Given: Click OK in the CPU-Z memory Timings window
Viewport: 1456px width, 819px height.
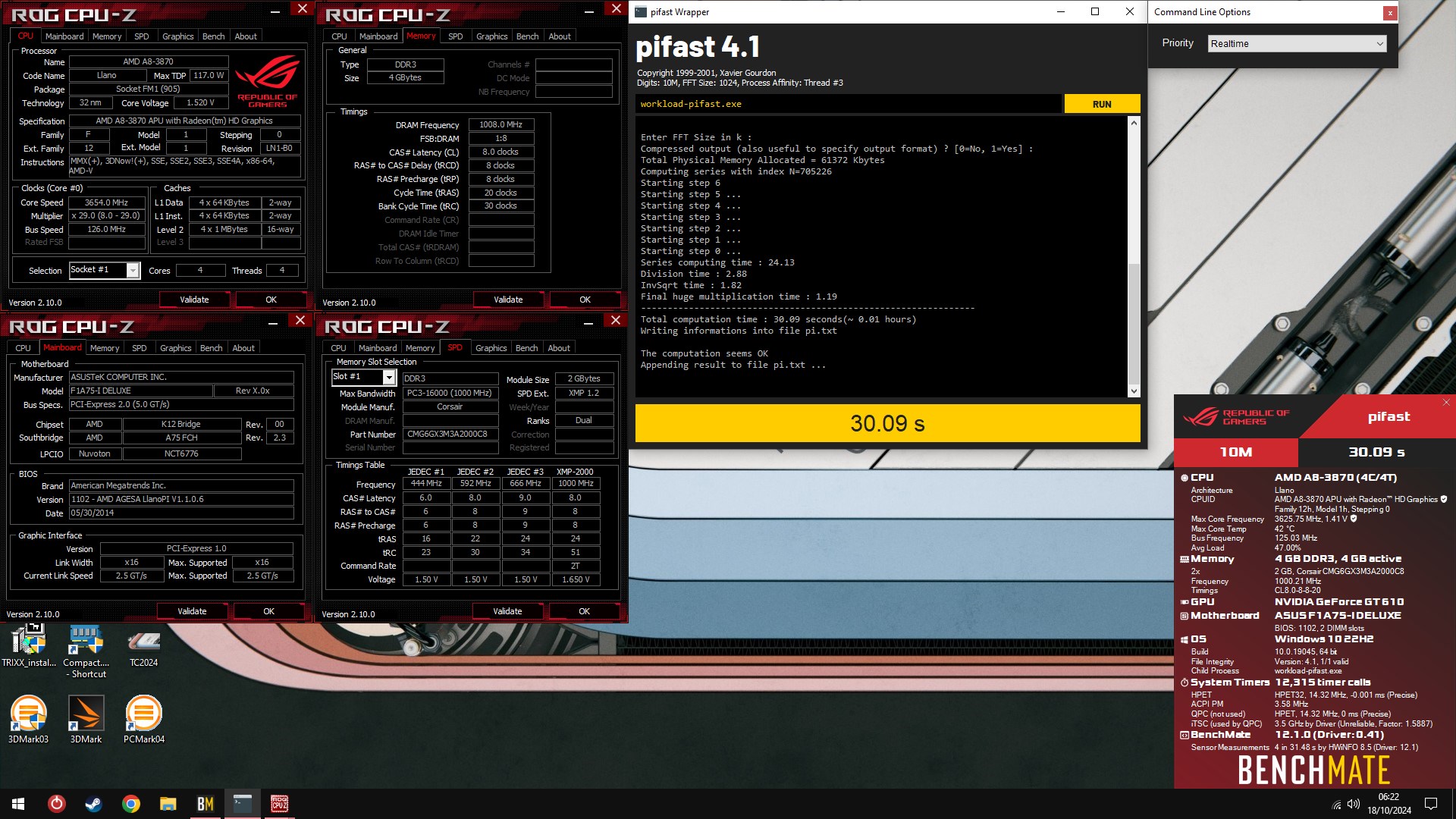Looking at the screenshot, I should (x=585, y=300).
